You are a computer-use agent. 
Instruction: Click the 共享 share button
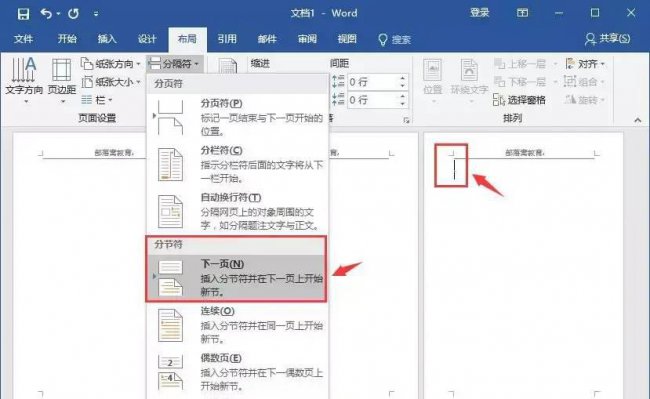point(608,39)
